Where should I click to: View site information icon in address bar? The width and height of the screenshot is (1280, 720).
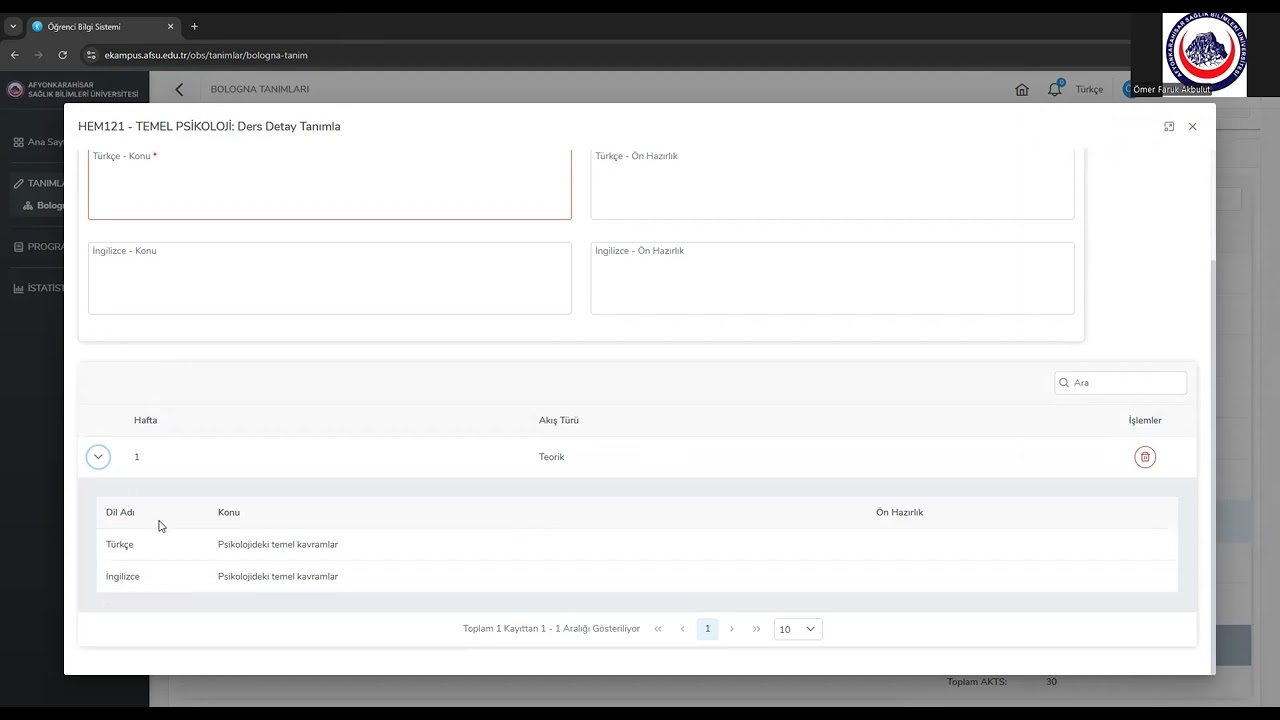click(90, 55)
